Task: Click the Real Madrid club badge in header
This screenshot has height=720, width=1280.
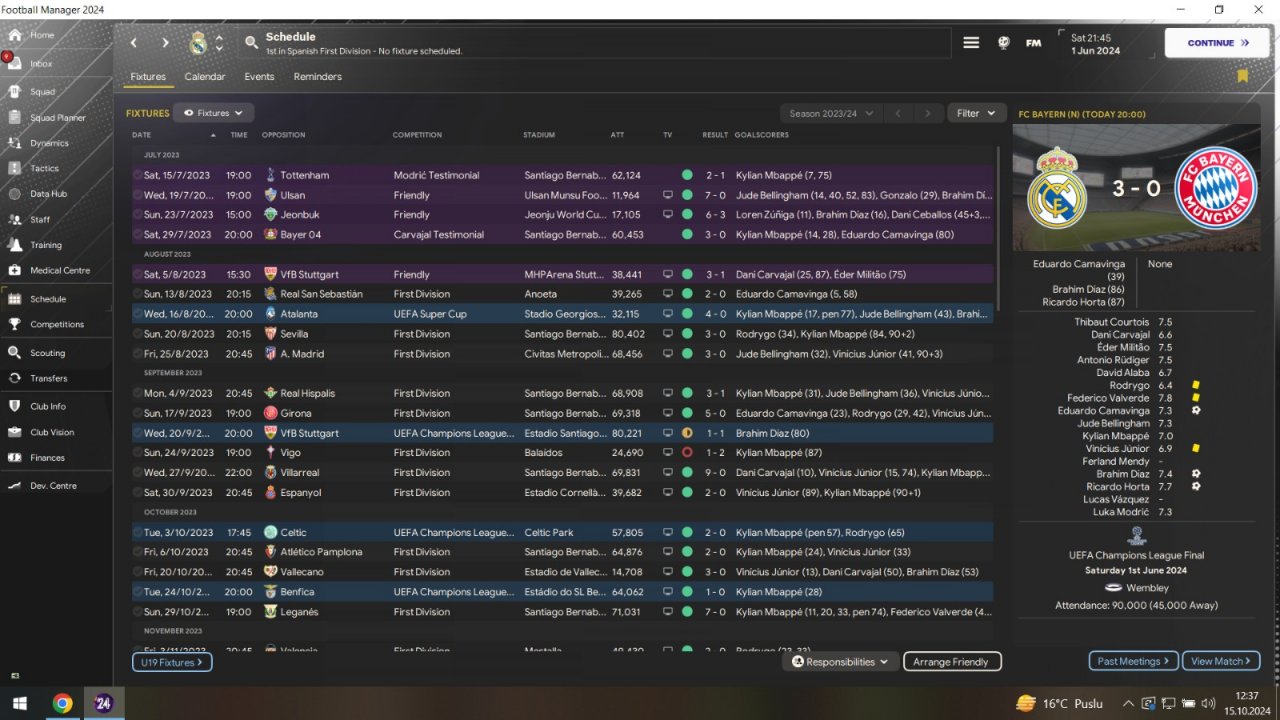Action: [x=198, y=43]
